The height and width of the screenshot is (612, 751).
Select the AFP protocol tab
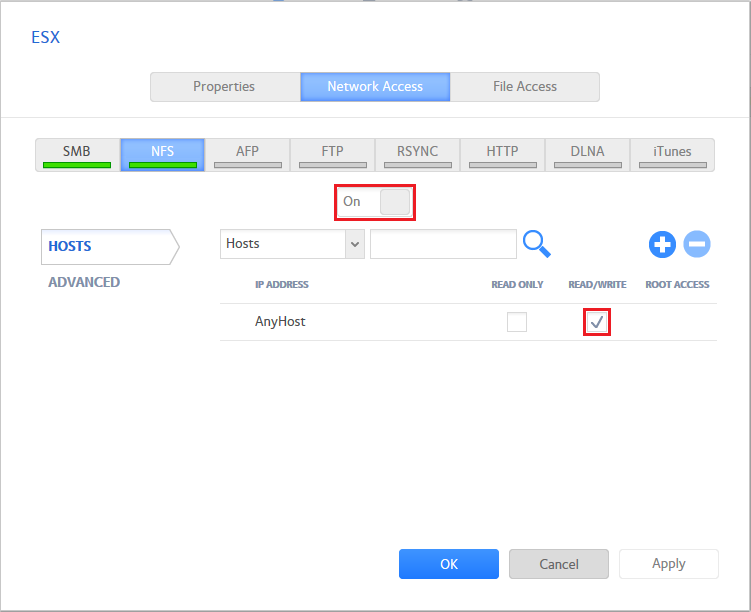[x=247, y=154]
